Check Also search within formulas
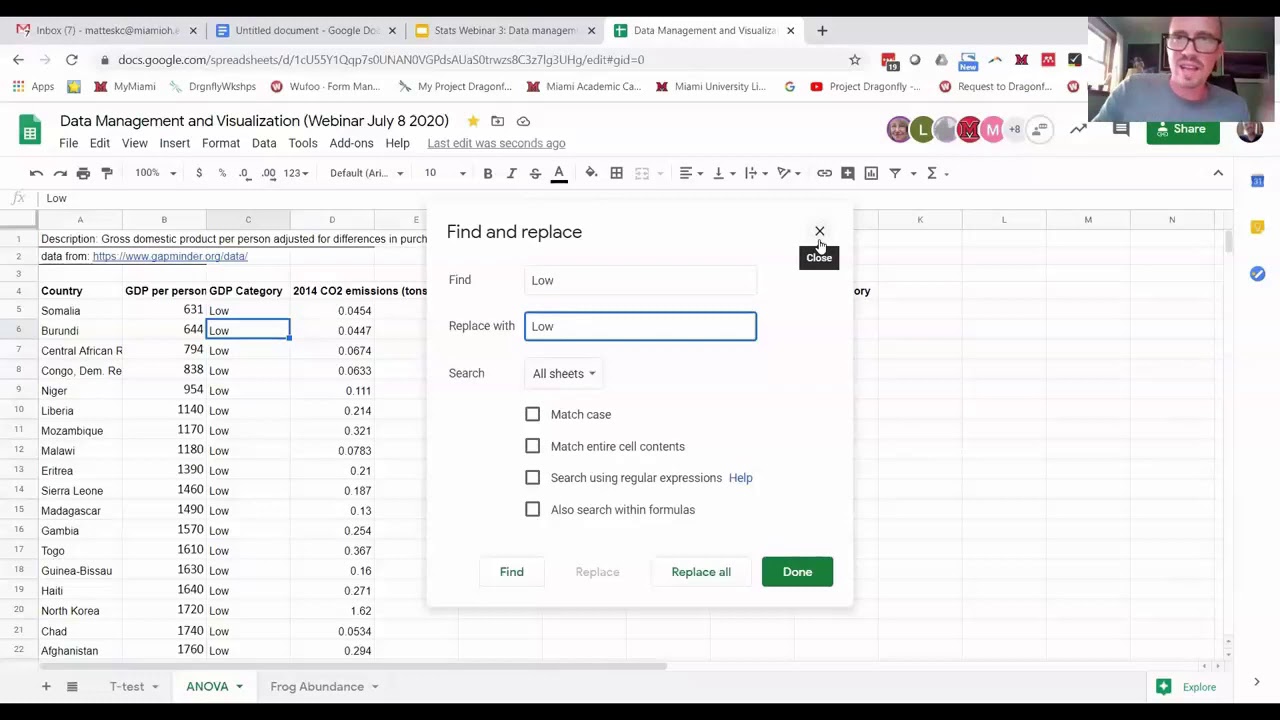 tap(532, 510)
